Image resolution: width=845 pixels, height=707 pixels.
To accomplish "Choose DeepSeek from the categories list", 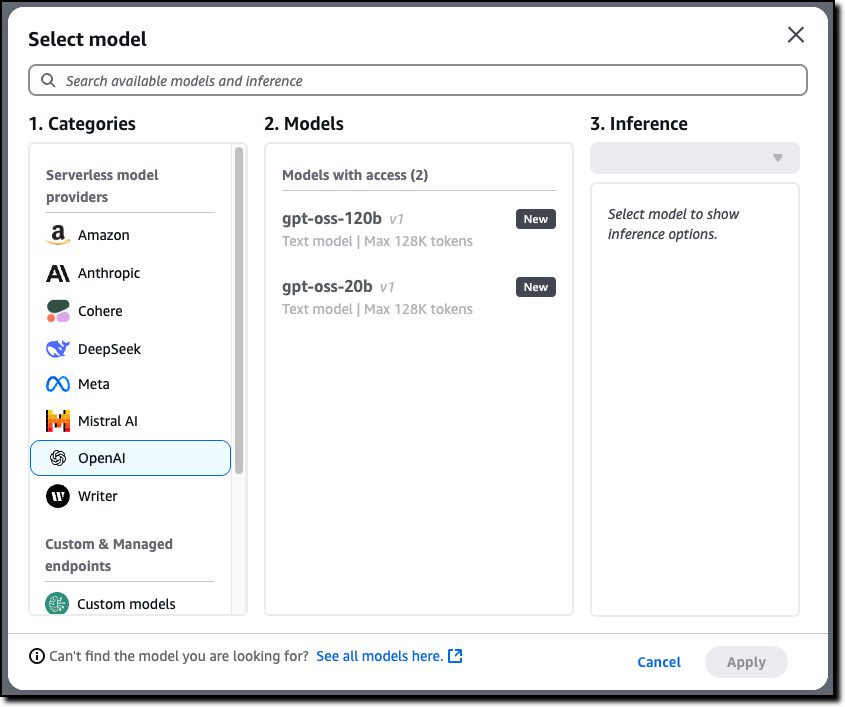I will click(109, 349).
